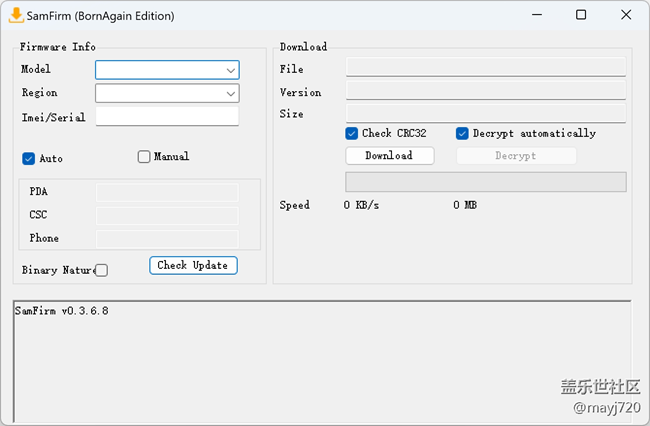Tick the Binary Nature checkbox

[101, 270]
